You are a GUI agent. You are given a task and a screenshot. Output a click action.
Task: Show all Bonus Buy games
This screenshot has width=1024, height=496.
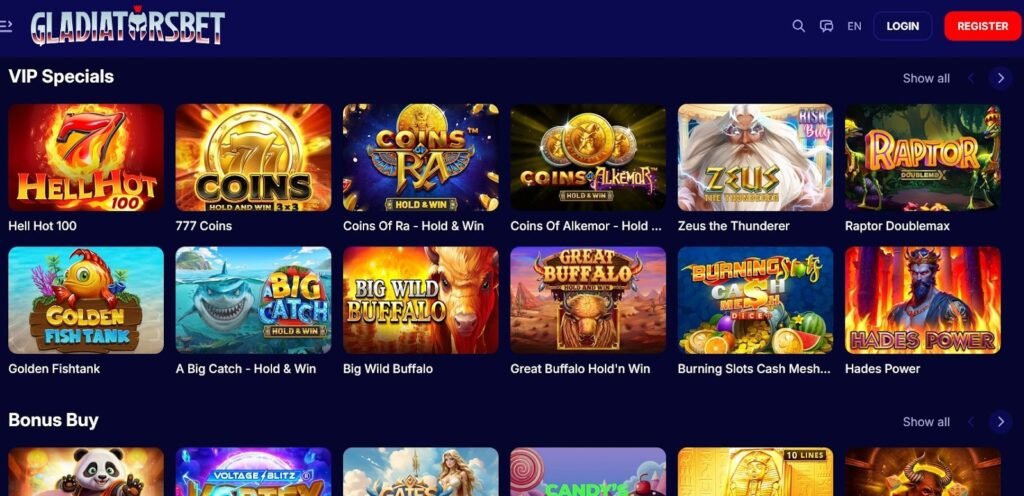(926, 422)
